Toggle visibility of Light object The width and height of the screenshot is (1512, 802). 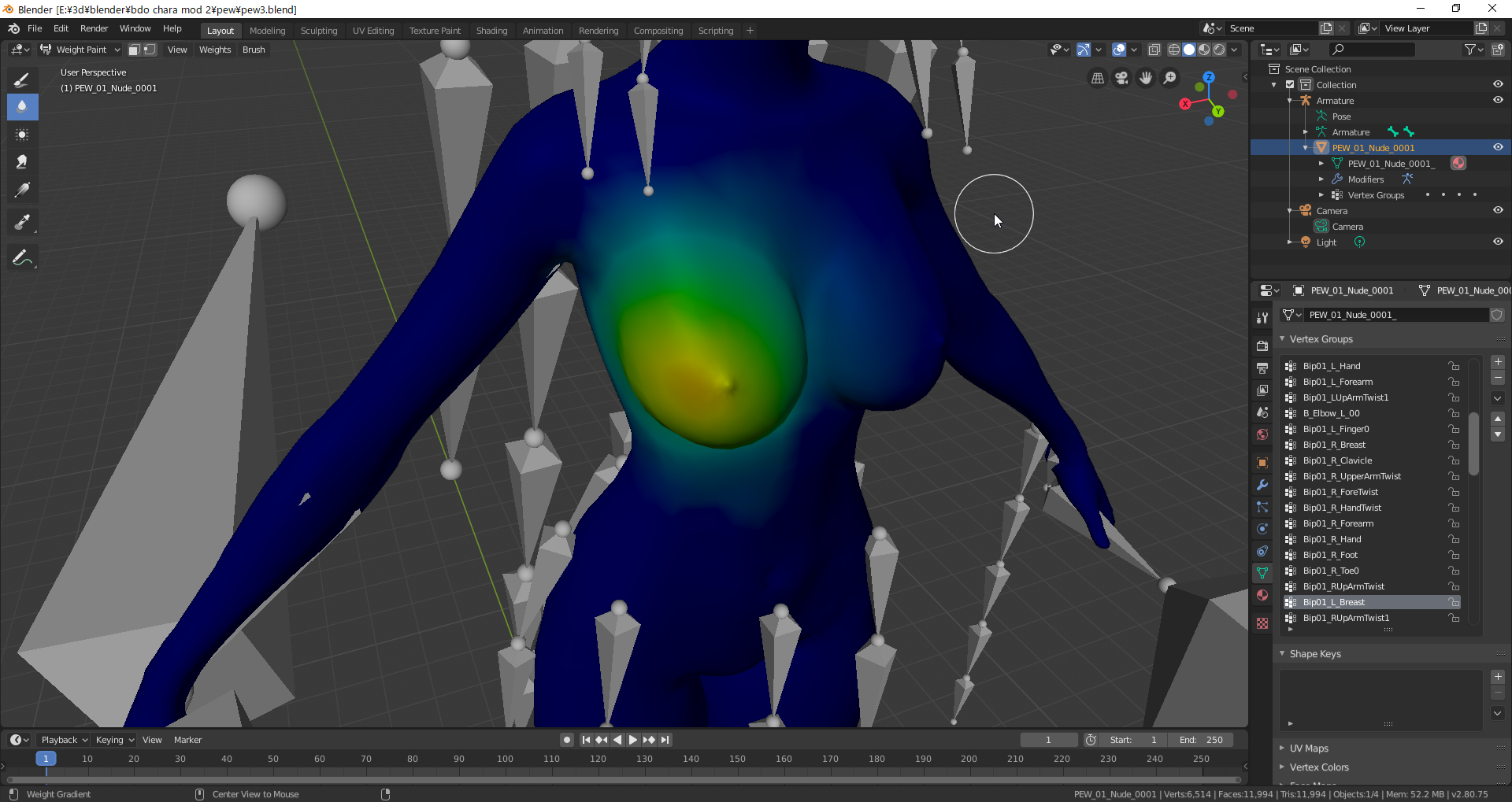point(1498,242)
